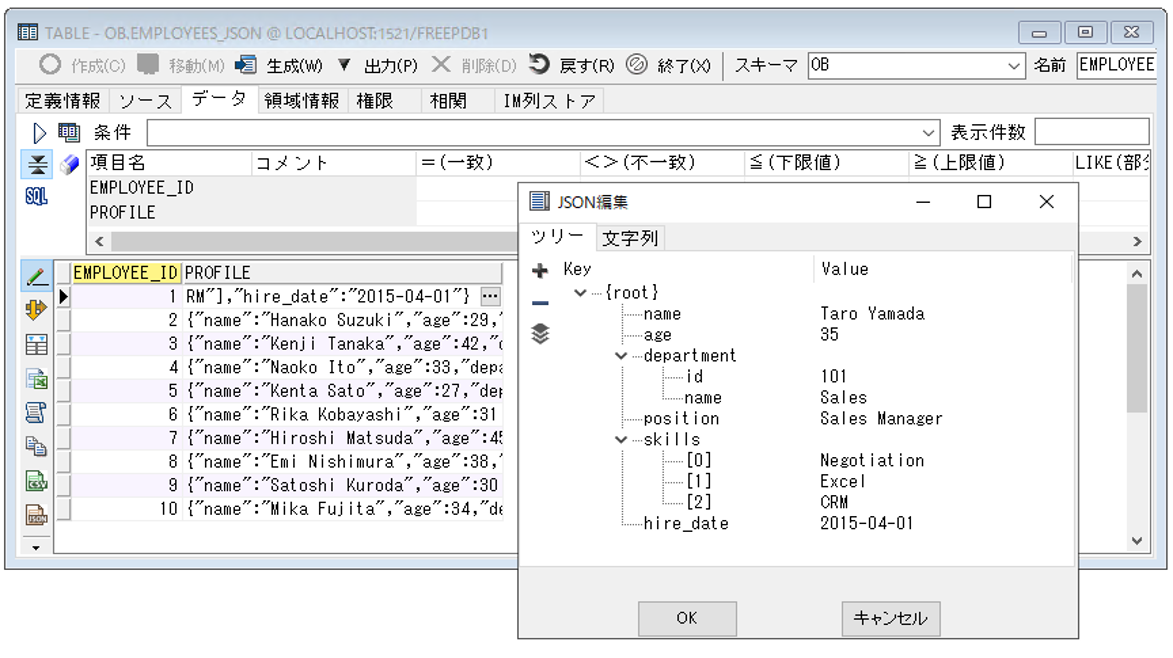
Task: Click the 表示件数 input field
Action: [x=1091, y=132]
